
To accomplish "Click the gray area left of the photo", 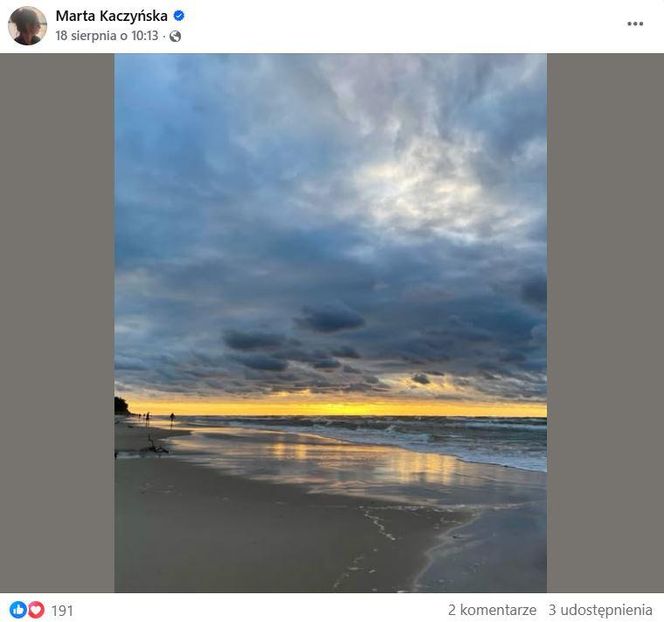I will point(57,322).
